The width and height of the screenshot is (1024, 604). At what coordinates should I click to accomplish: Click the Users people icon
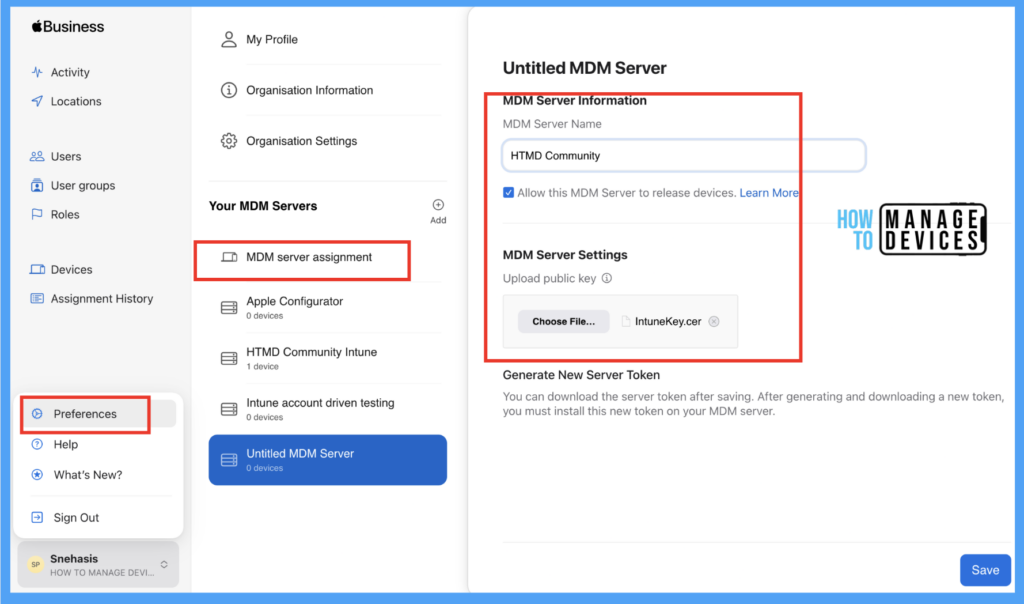click(x=37, y=156)
